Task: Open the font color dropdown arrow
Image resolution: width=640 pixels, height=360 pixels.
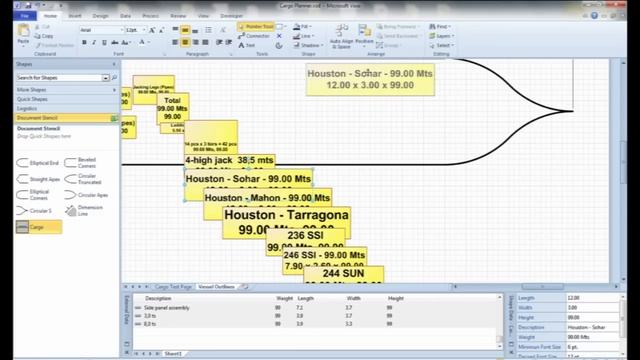Action: (148, 42)
